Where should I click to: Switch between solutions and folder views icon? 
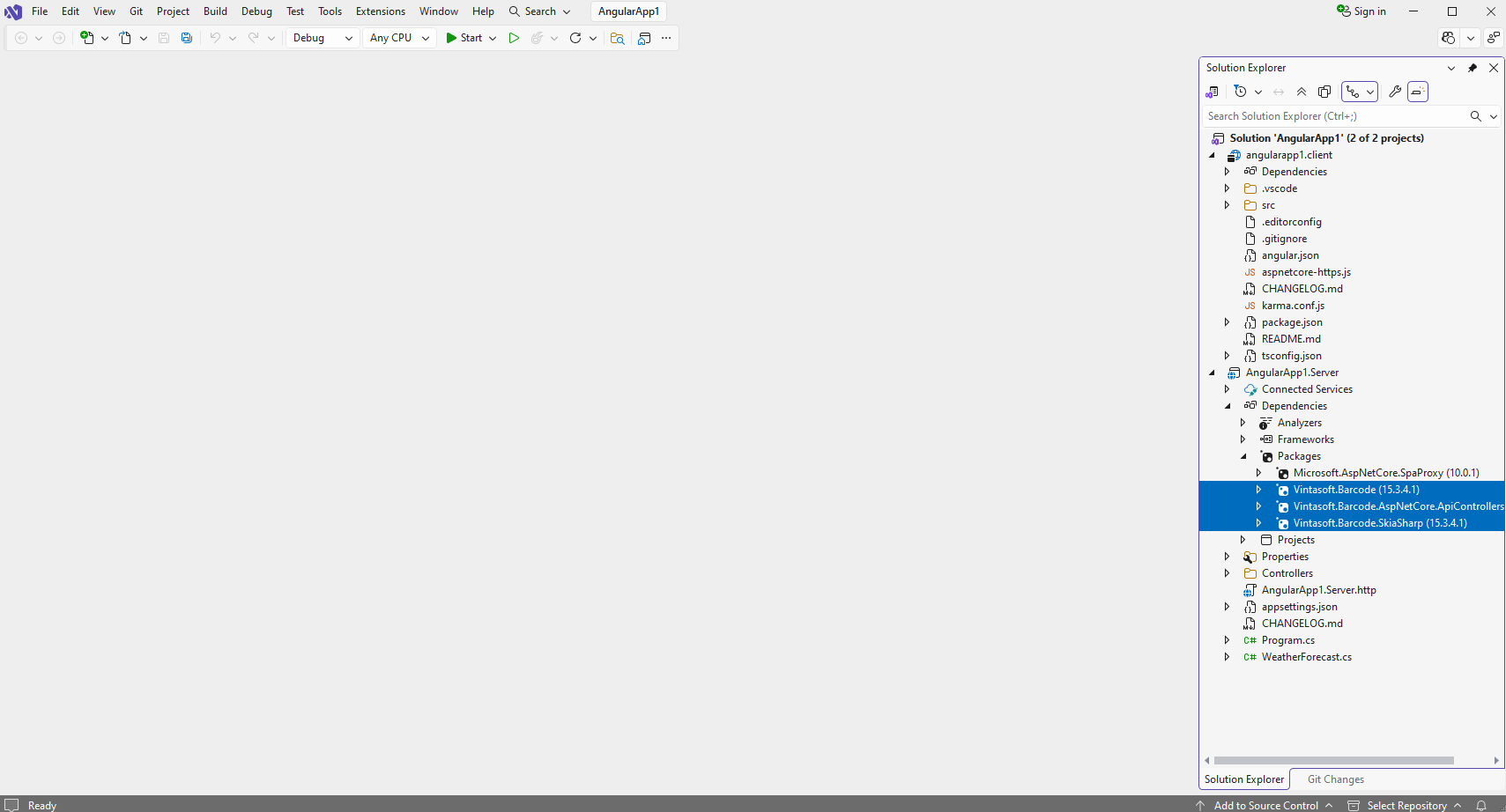(x=1213, y=92)
